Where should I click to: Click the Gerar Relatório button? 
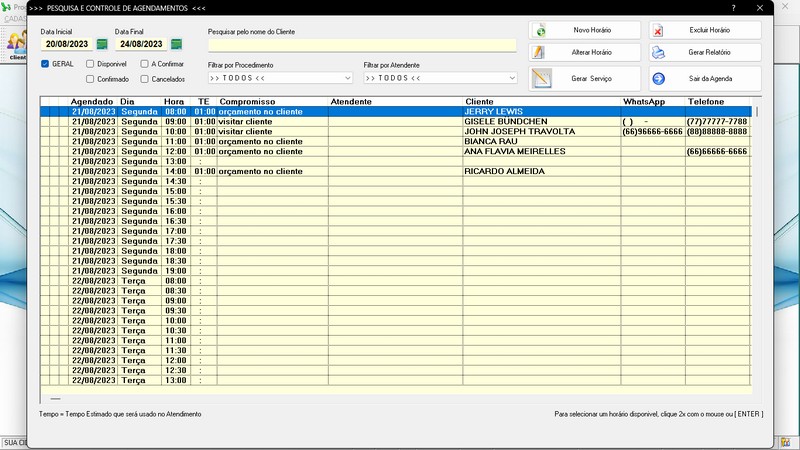point(705,52)
